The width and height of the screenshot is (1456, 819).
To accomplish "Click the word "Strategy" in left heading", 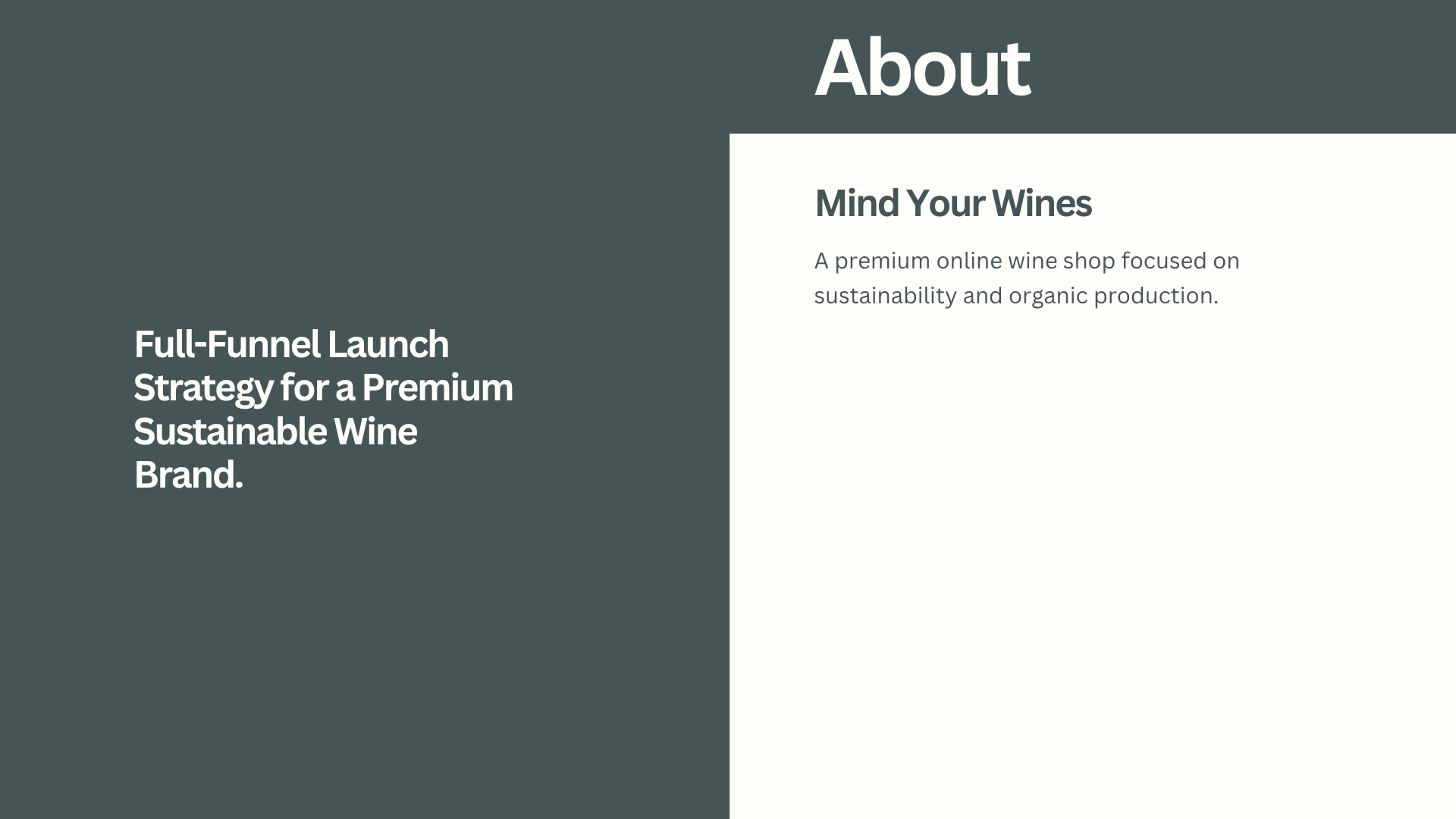I will (202, 388).
